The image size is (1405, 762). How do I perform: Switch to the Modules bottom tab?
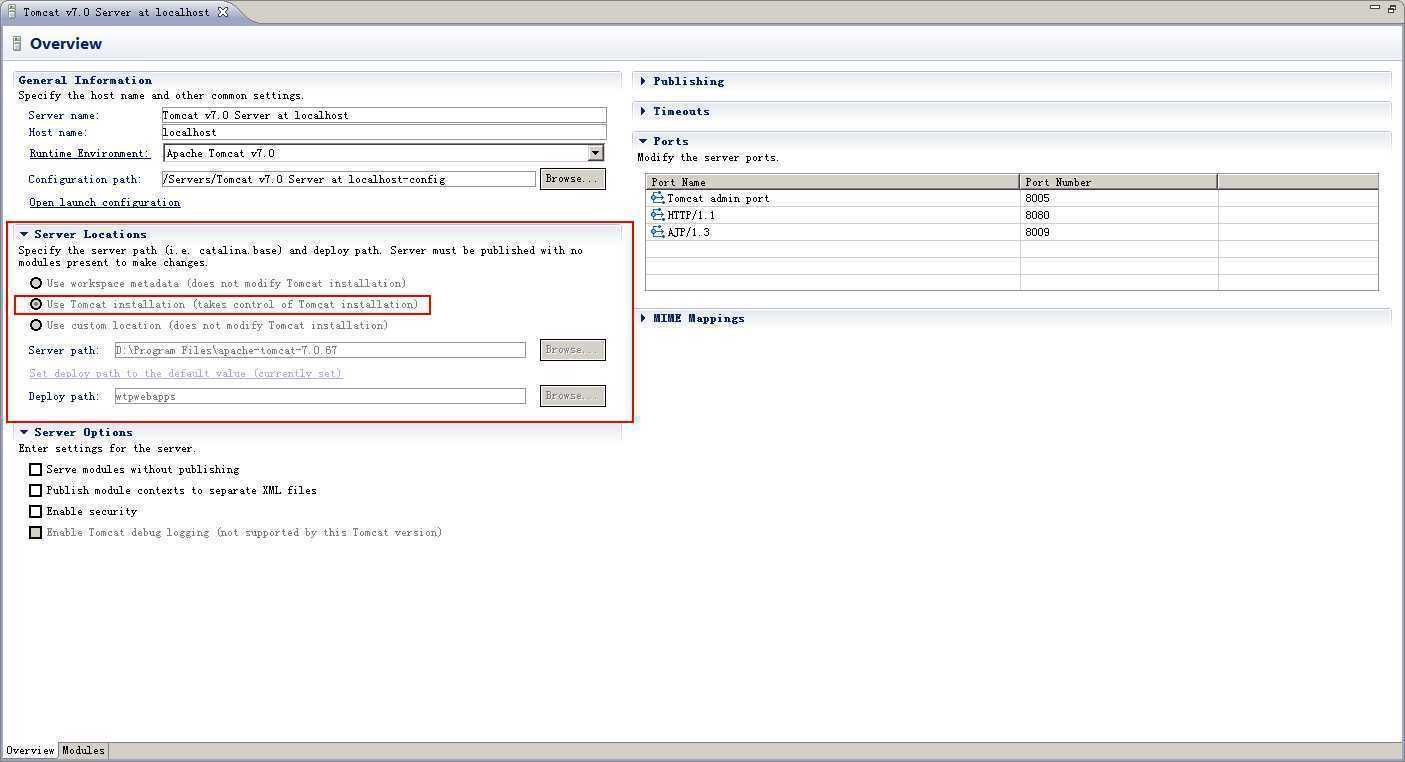coord(83,750)
